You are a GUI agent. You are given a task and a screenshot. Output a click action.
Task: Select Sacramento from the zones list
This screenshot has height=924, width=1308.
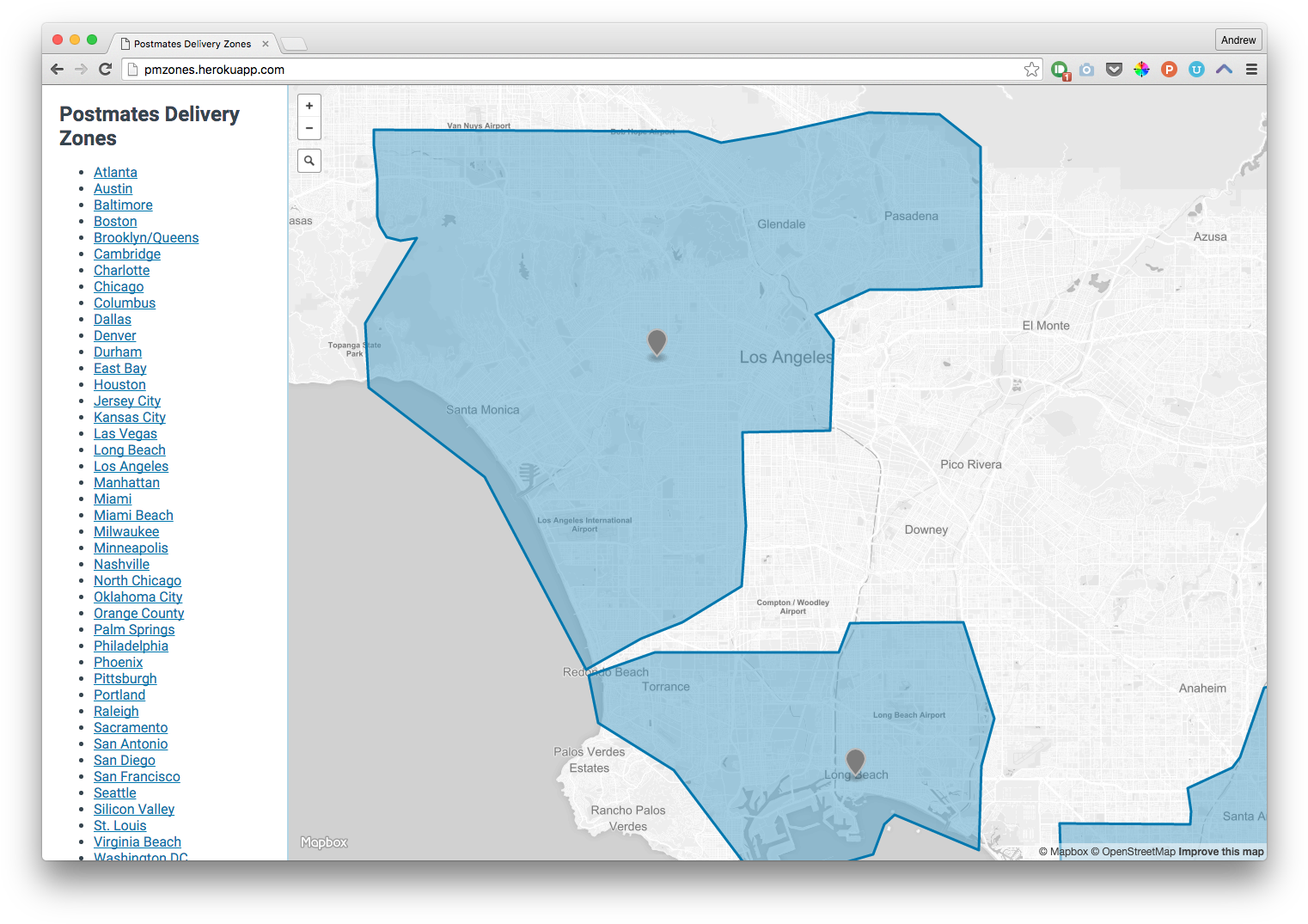(131, 728)
